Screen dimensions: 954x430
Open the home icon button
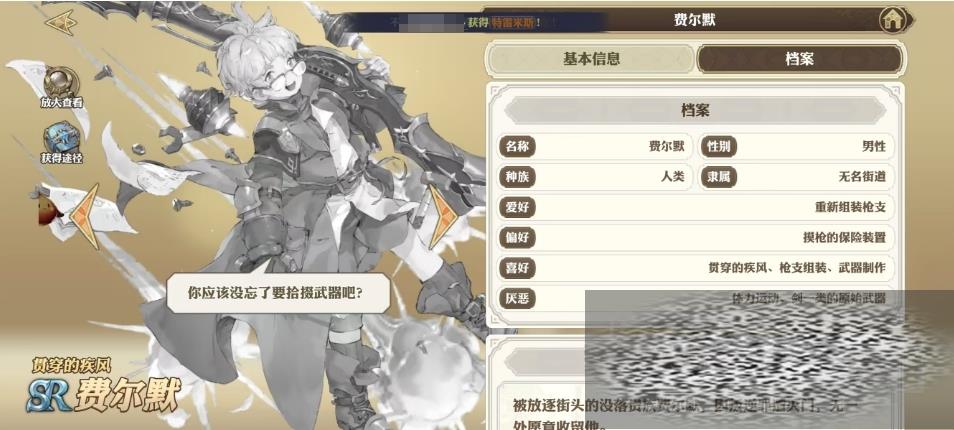click(x=893, y=20)
